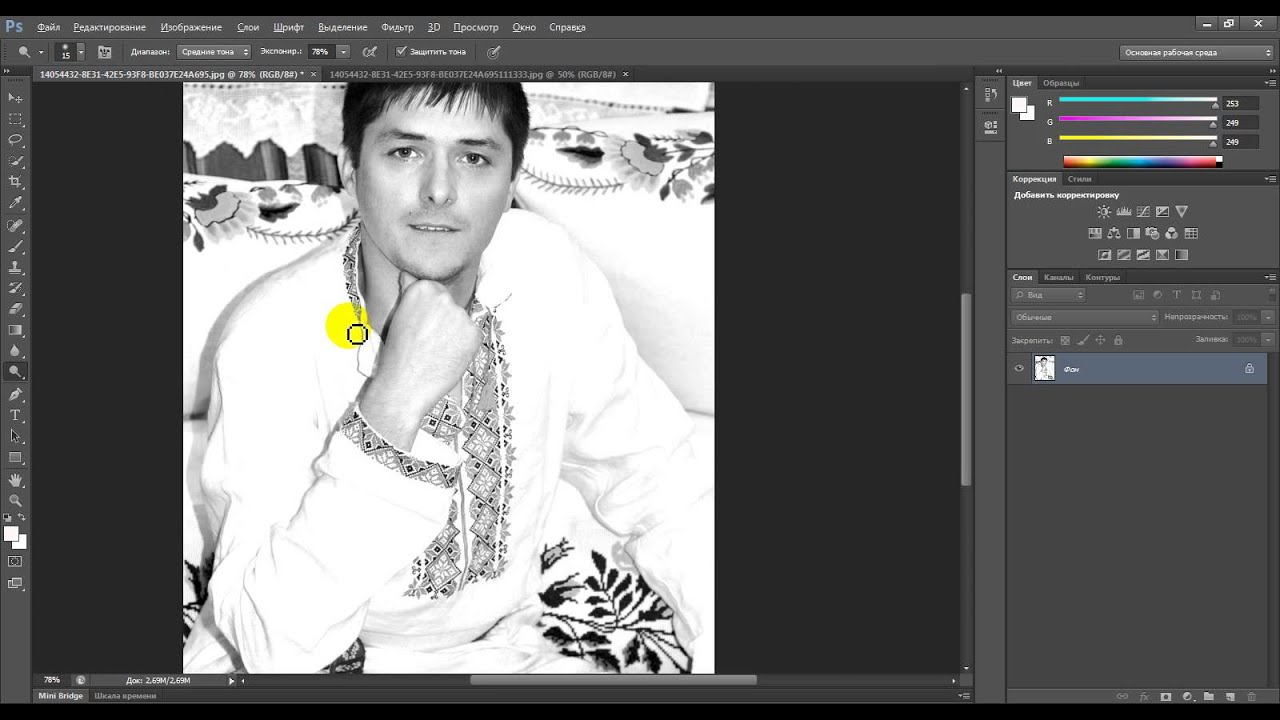Open the Color panel flyout menu
1280x720 pixels.
click(1270, 83)
